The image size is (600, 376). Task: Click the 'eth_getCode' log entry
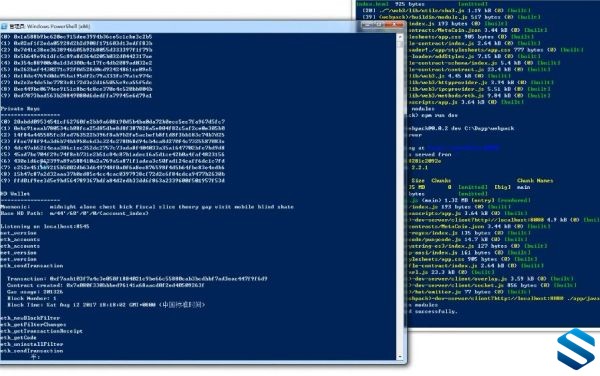coord(18,338)
